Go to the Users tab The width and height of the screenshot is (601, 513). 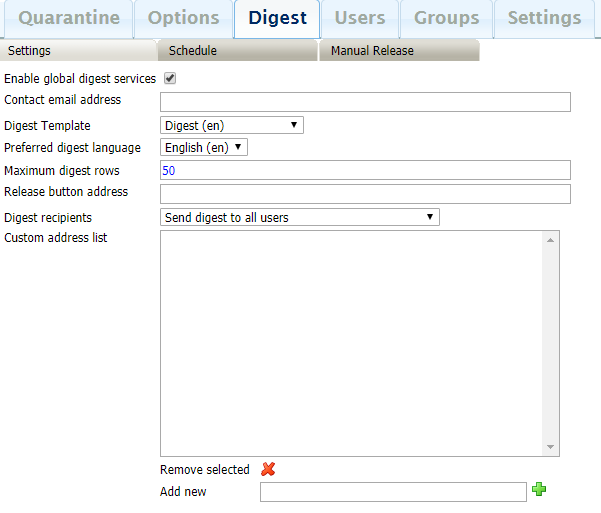pyautogui.click(x=360, y=18)
